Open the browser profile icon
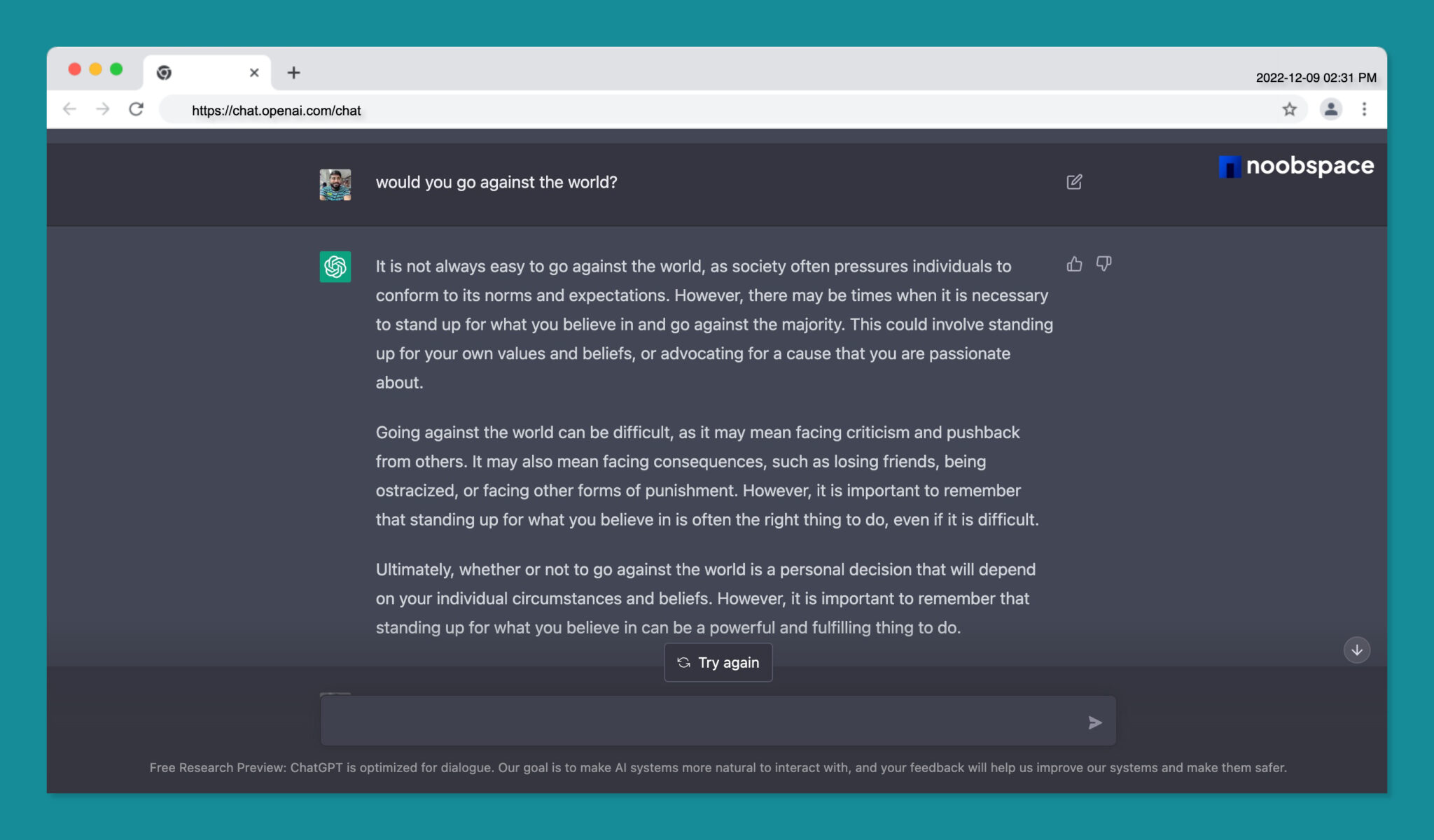The width and height of the screenshot is (1434, 840). pyautogui.click(x=1330, y=109)
